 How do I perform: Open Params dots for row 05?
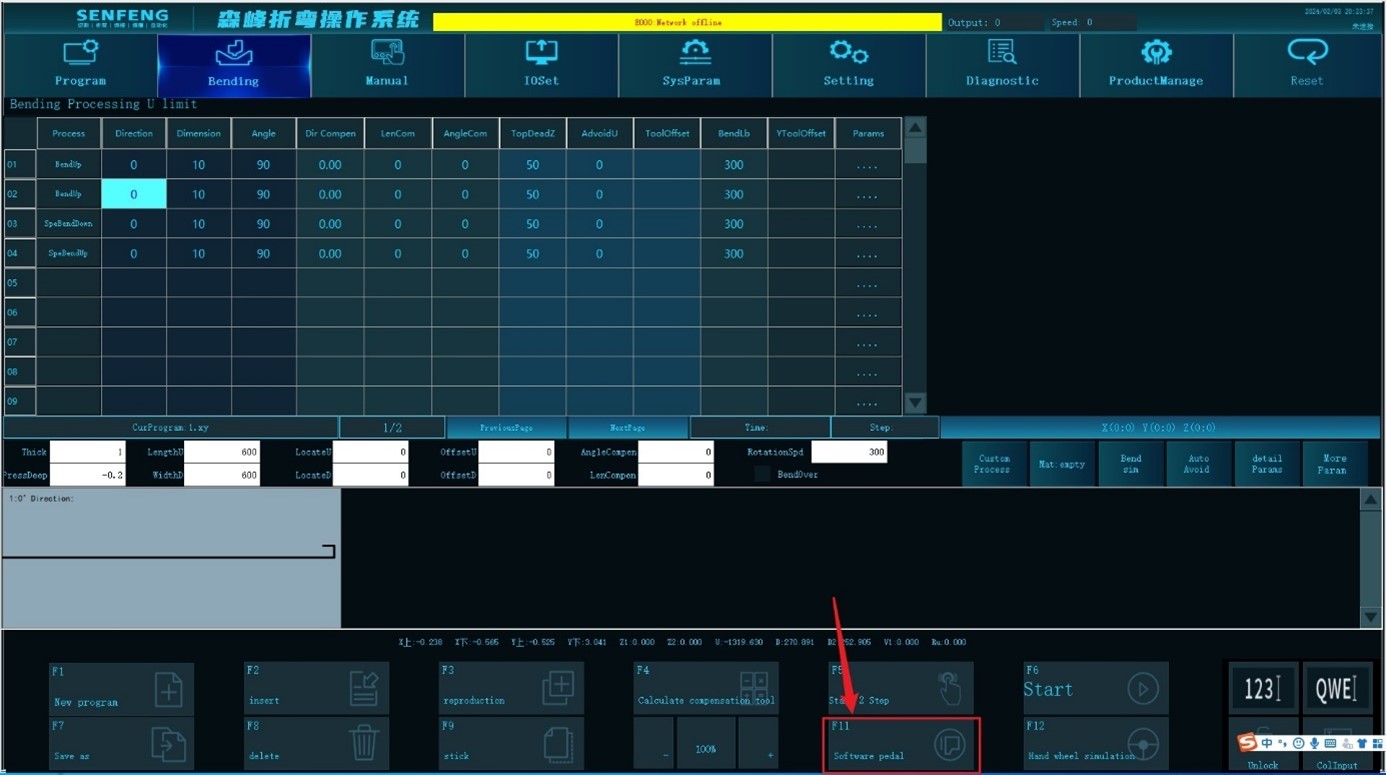868,283
